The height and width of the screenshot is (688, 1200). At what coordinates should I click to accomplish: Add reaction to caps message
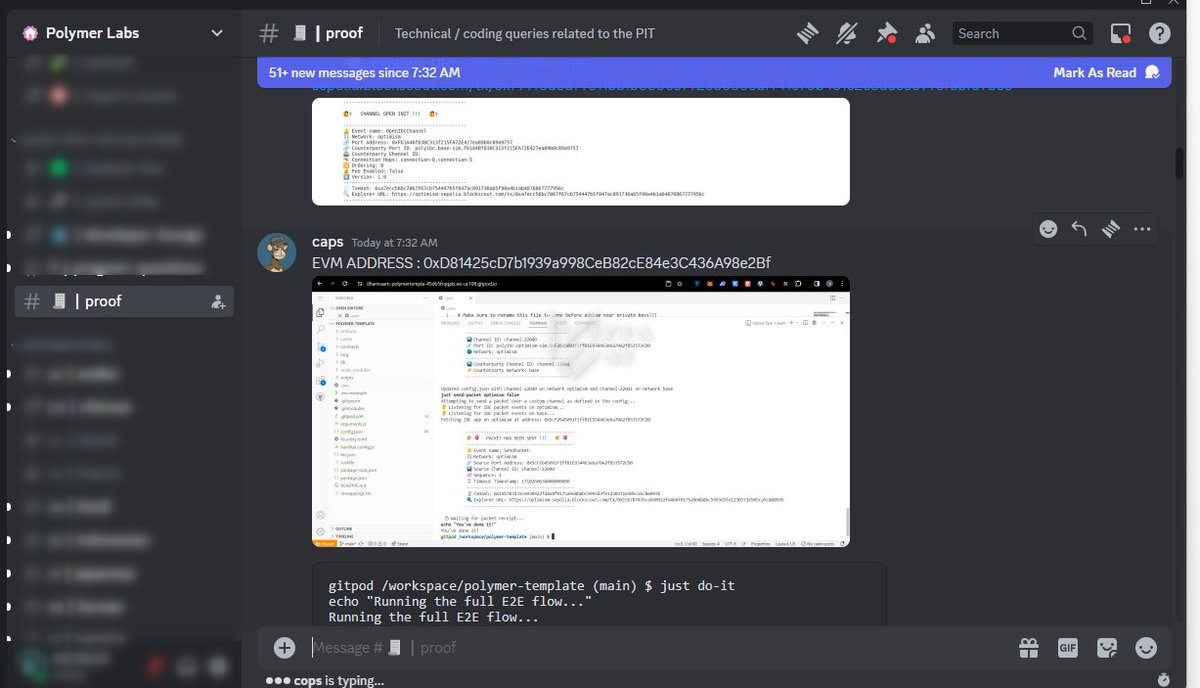pos(1048,229)
